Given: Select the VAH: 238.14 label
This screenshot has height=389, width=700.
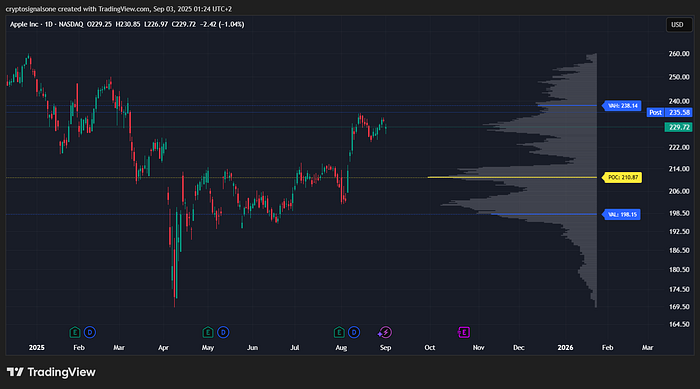Looking at the screenshot, I should point(621,106).
